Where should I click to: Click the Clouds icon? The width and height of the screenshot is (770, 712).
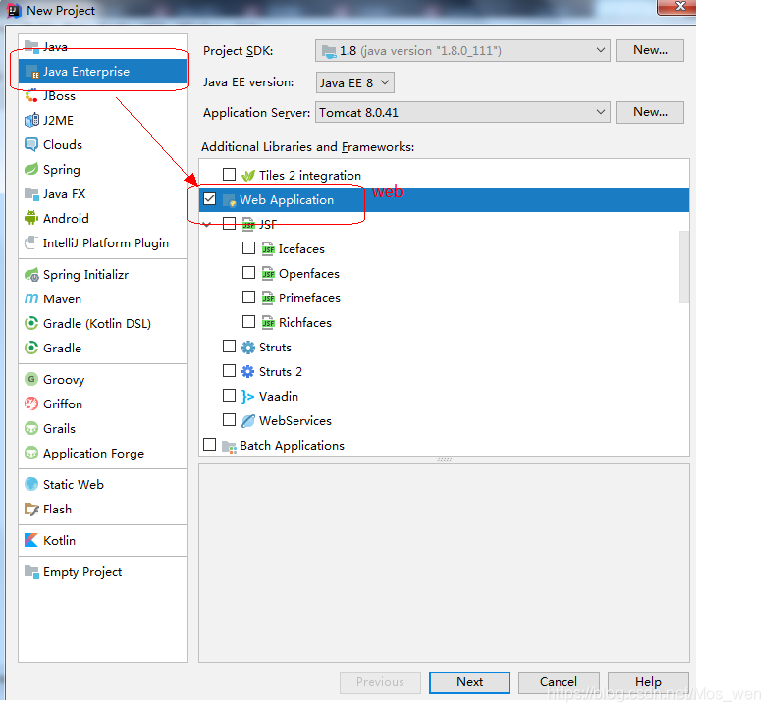(31, 144)
